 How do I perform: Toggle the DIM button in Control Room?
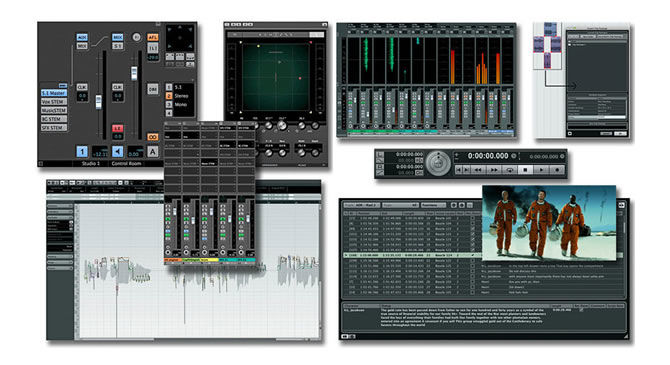pyautogui.click(x=153, y=89)
